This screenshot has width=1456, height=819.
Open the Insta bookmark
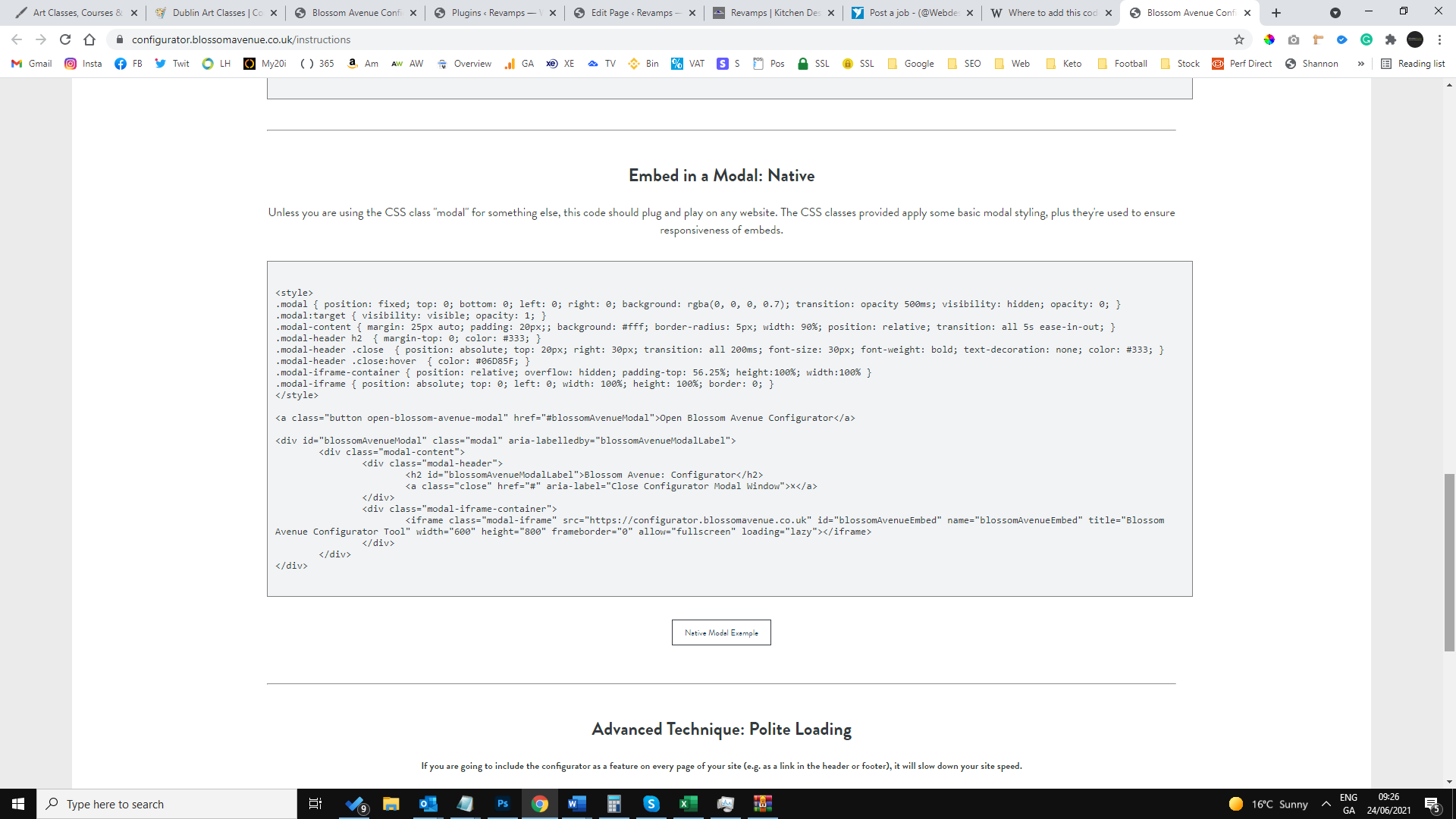click(x=83, y=64)
